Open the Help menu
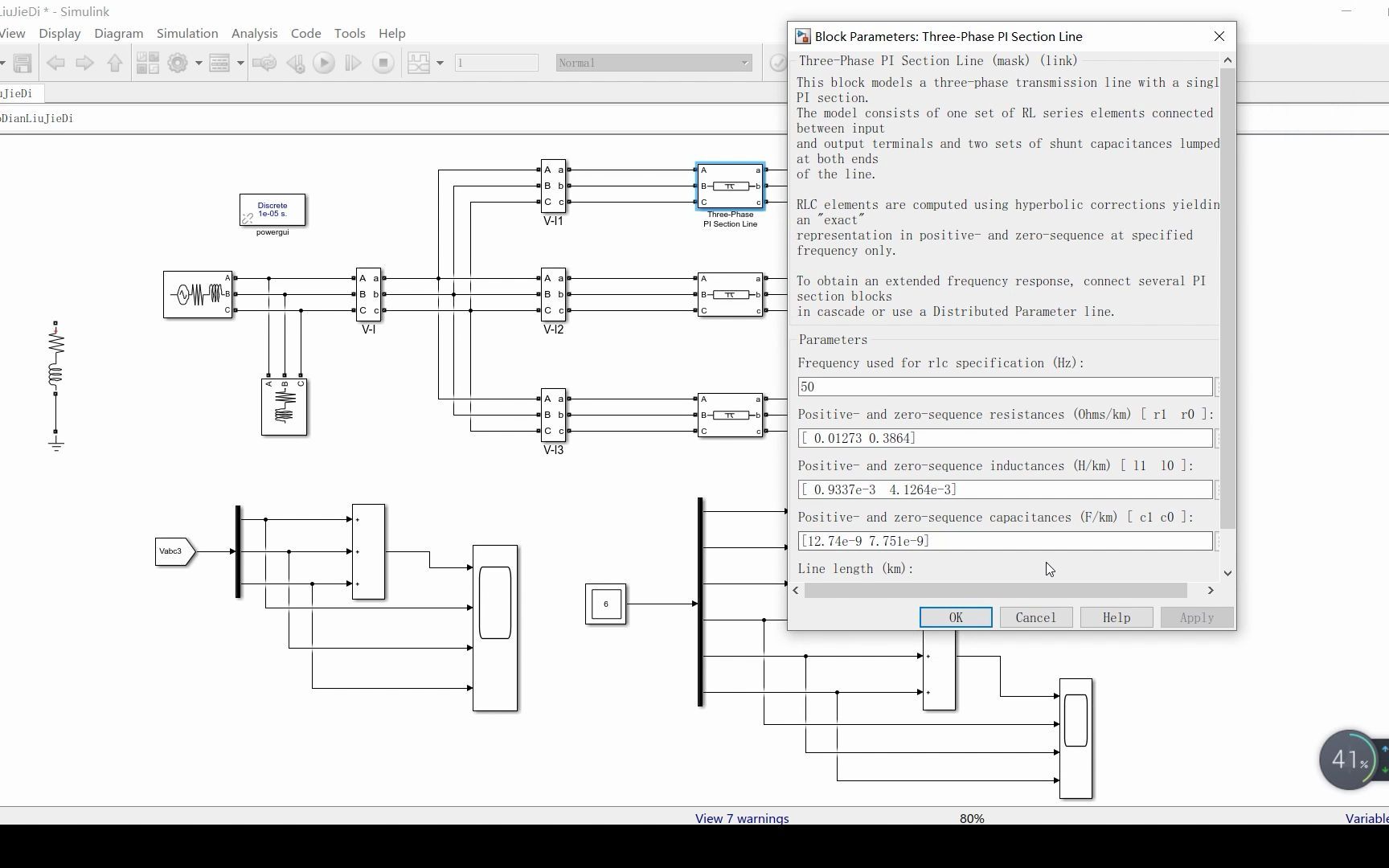This screenshot has height=868, width=1389. pos(392,33)
